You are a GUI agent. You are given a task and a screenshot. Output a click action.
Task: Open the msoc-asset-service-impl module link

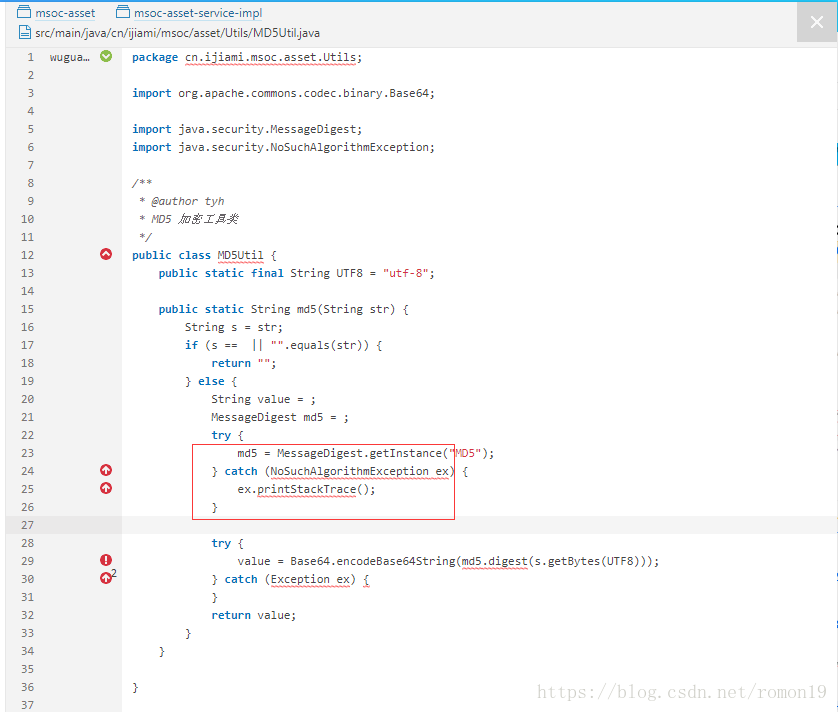tap(198, 13)
